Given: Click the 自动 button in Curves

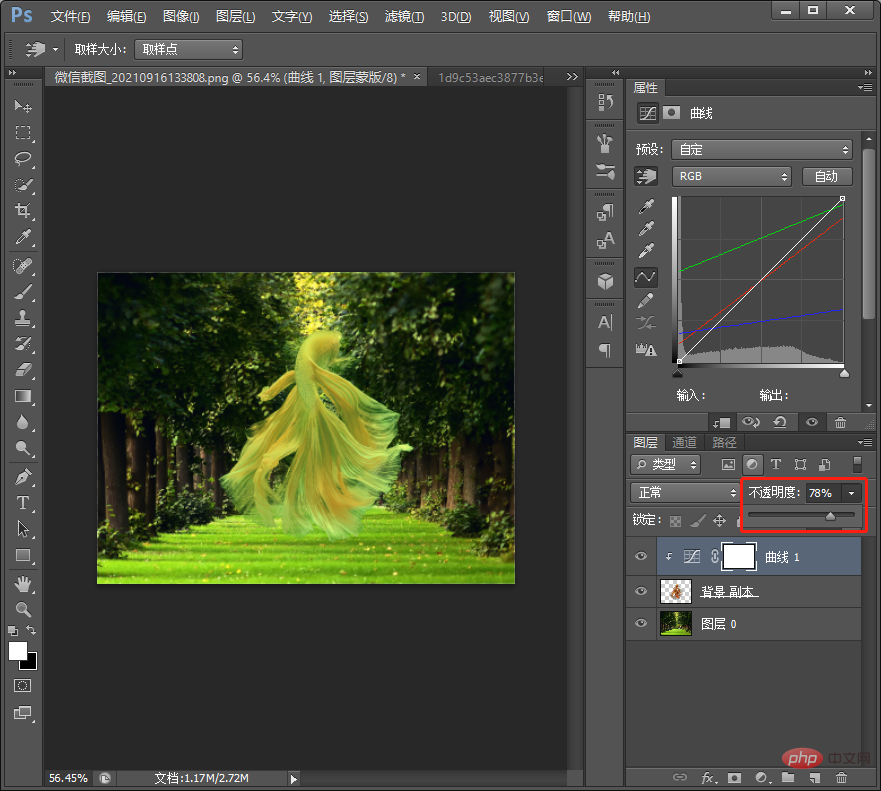Looking at the screenshot, I should coord(826,176).
